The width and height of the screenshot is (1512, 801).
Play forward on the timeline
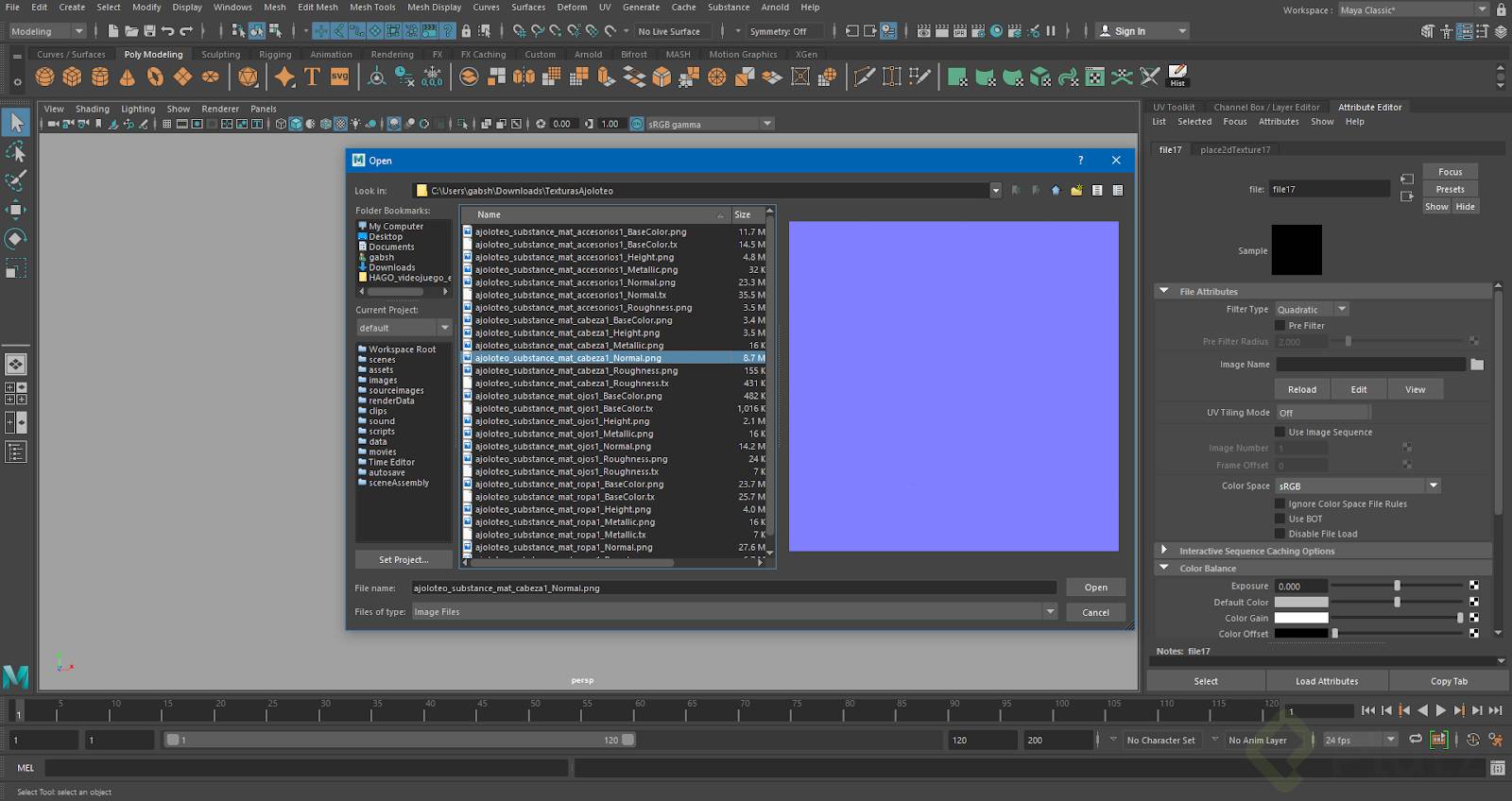point(1440,710)
